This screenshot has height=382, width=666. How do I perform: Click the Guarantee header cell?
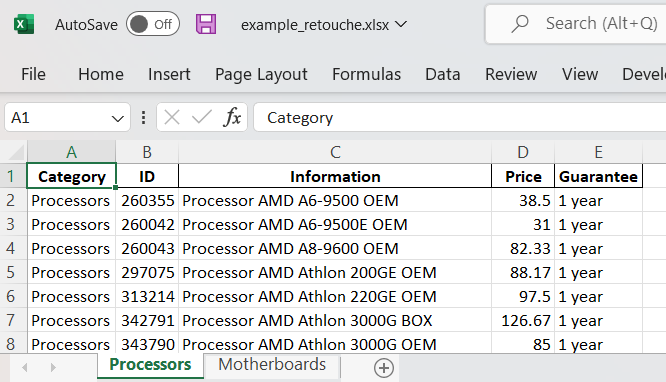pyautogui.click(x=598, y=176)
